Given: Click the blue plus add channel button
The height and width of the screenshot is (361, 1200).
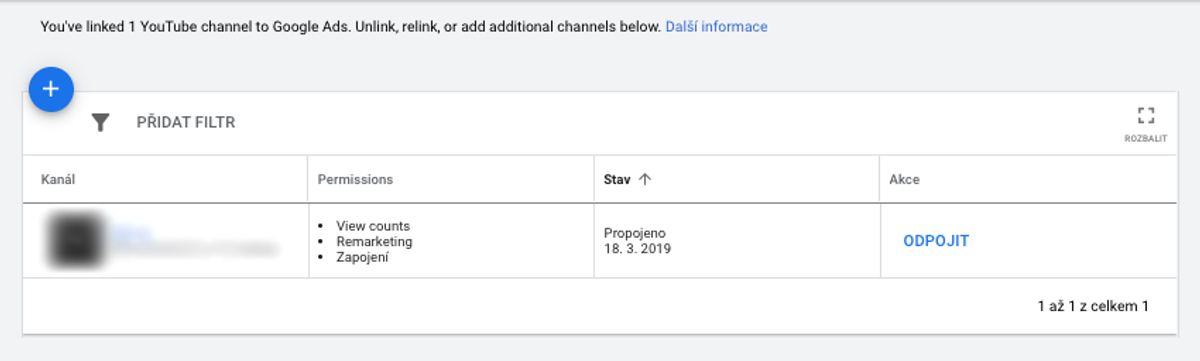Looking at the screenshot, I should [x=51, y=89].
